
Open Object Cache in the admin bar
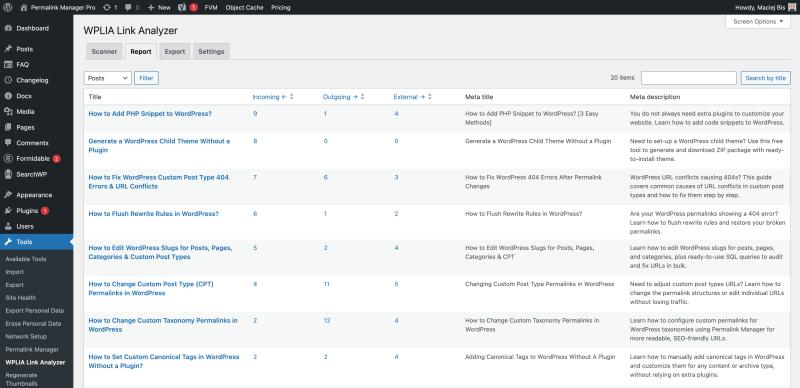244,8
